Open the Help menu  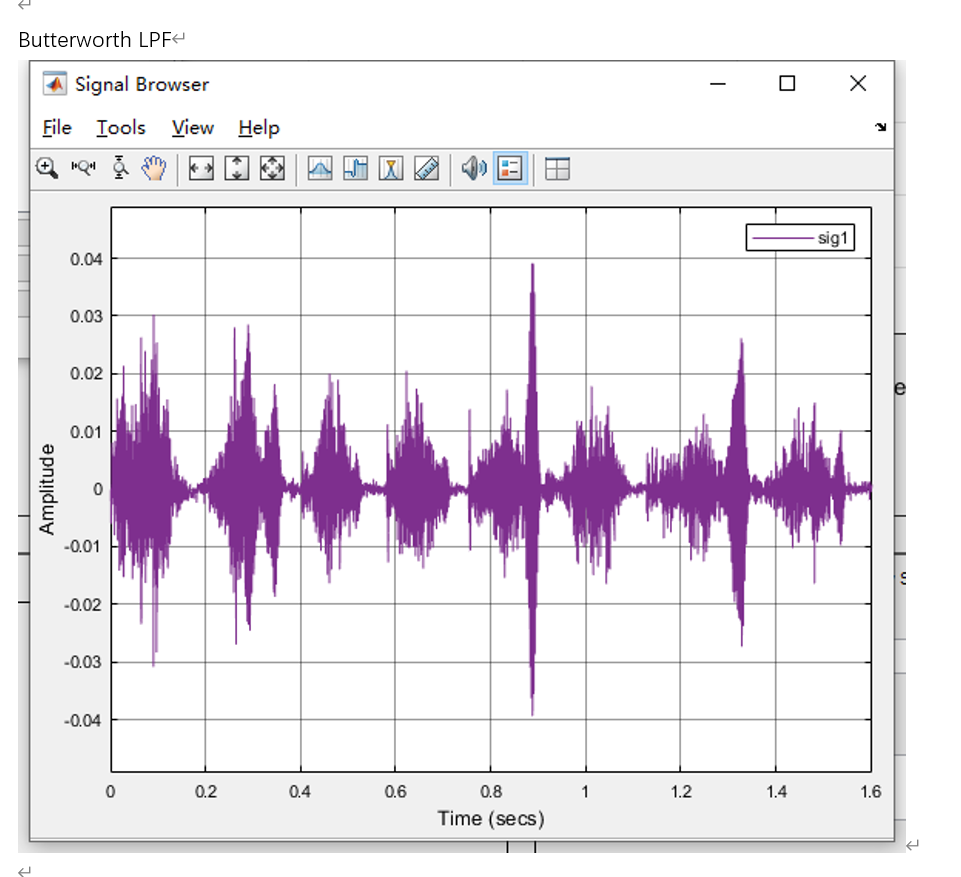point(259,127)
